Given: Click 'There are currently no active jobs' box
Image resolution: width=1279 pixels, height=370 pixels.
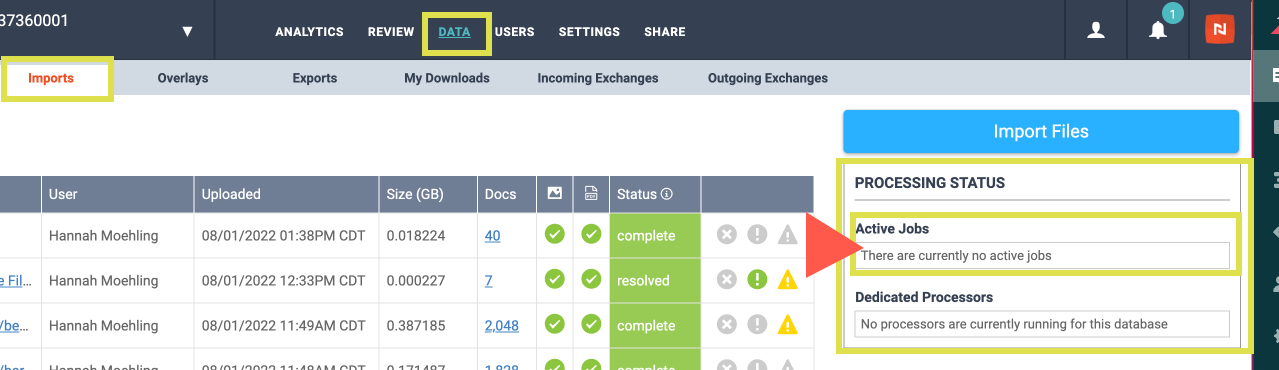Looking at the screenshot, I should [1042, 256].
